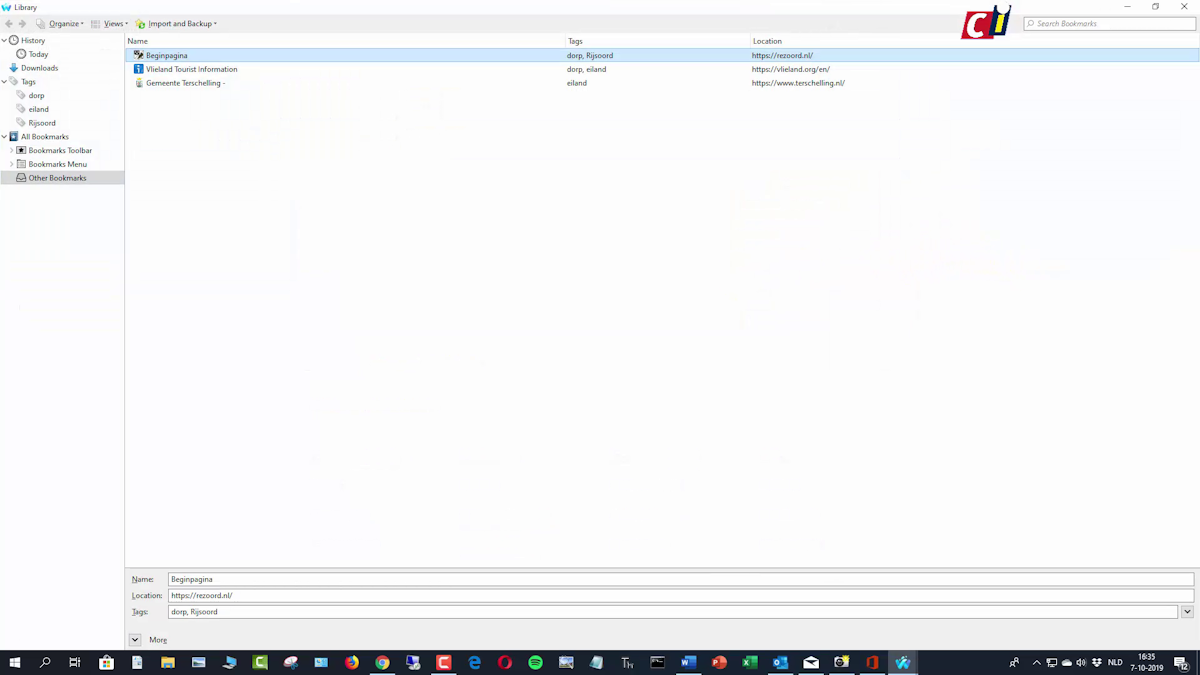
Task: Select the Tags folder in sidebar
Action: click(x=28, y=82)
